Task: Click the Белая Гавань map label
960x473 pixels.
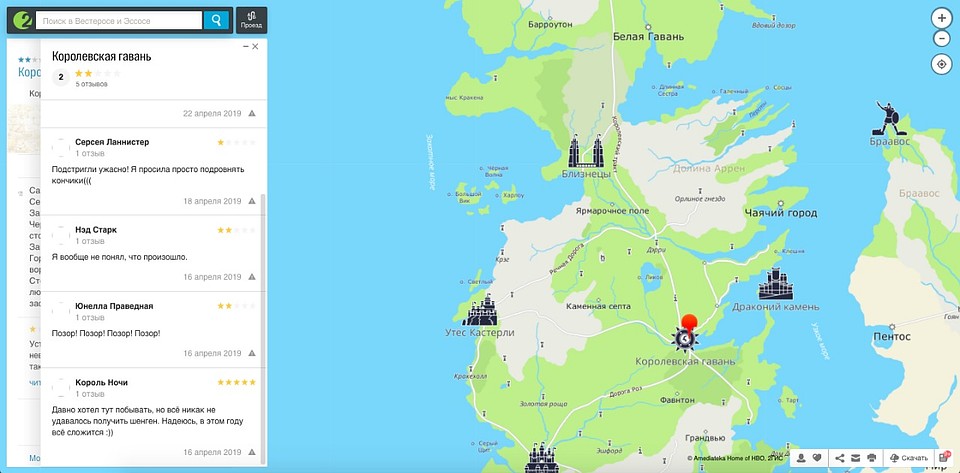Action: (x=648, y=37)
